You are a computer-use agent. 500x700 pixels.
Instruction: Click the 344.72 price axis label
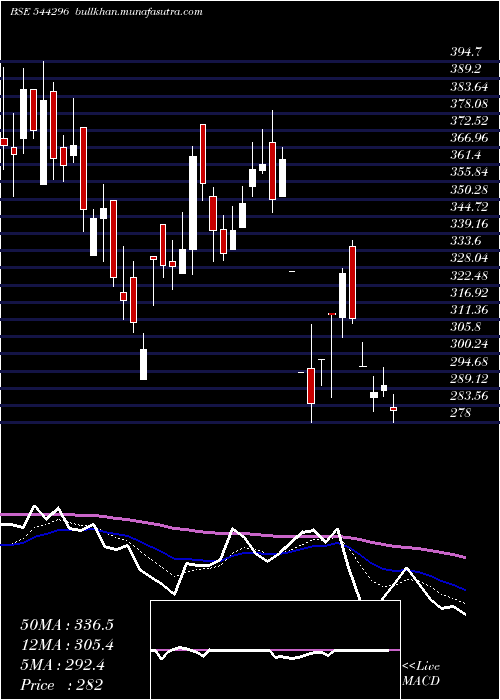click(x=469, y=207)
